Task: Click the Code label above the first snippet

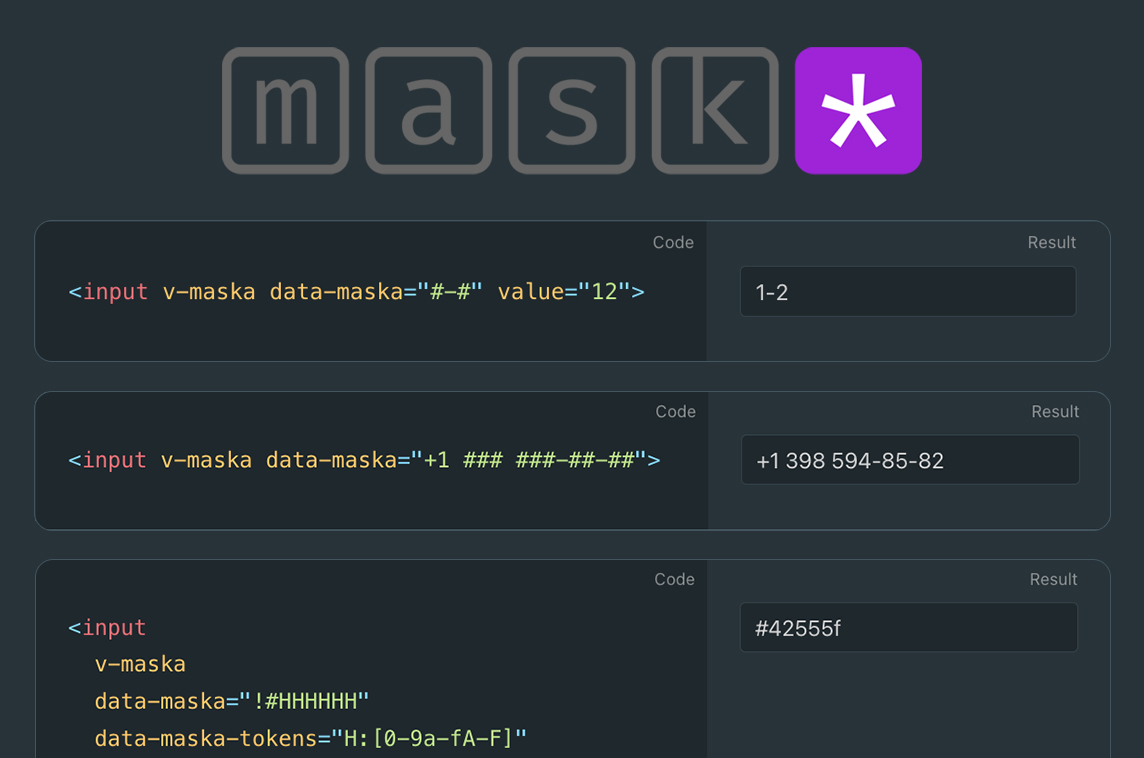Action: tap(673, 242)
